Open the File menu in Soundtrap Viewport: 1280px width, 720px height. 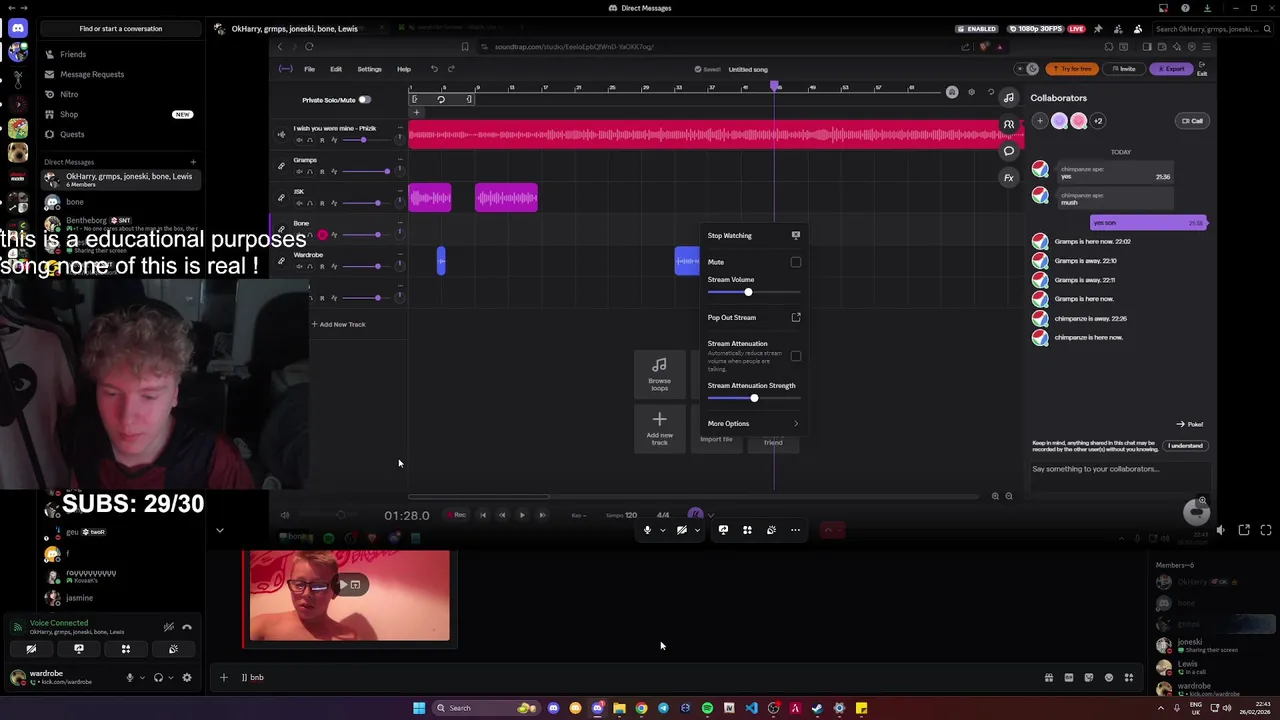310,69
